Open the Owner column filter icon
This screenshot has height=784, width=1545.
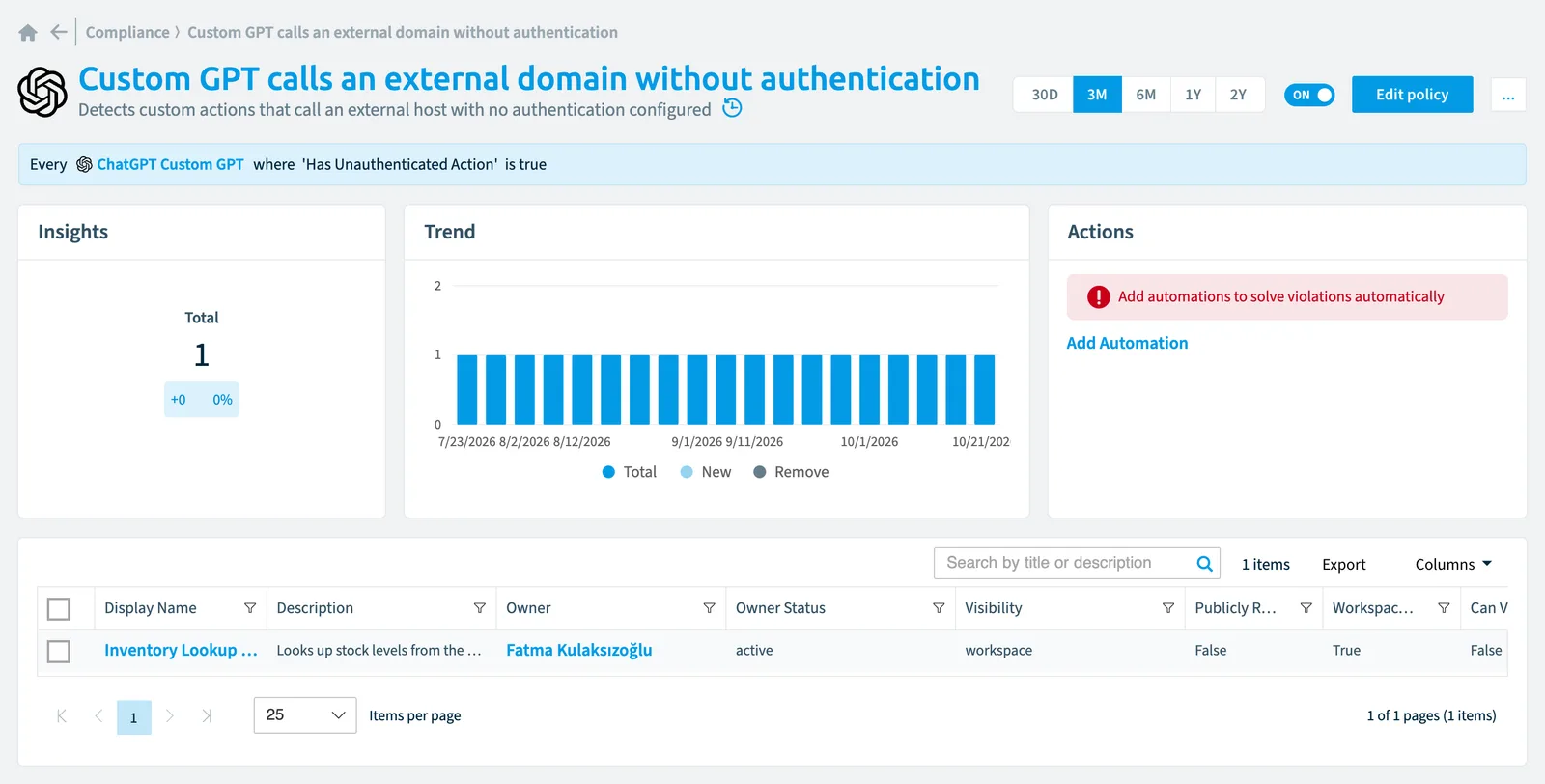709,608
